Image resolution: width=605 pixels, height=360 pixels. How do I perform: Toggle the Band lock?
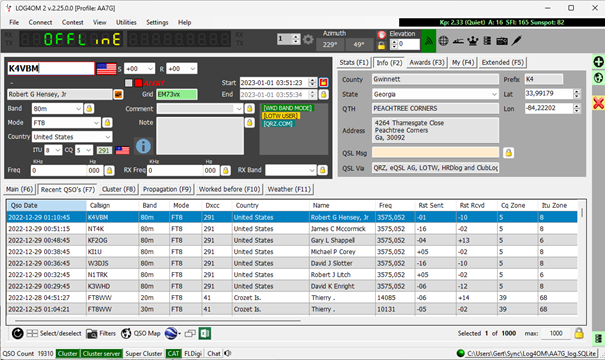tap(89, 109)
